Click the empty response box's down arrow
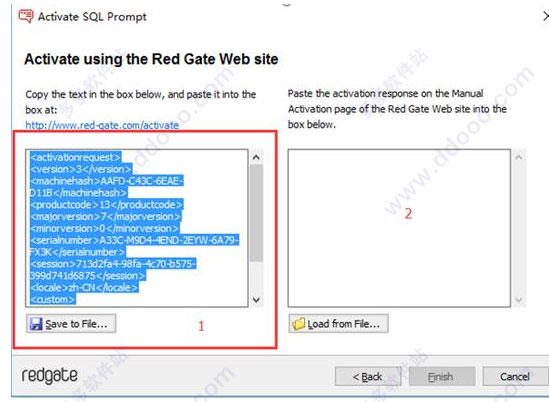Image resolution: width=549 pixels, height=402 pixels. (519, 300)
